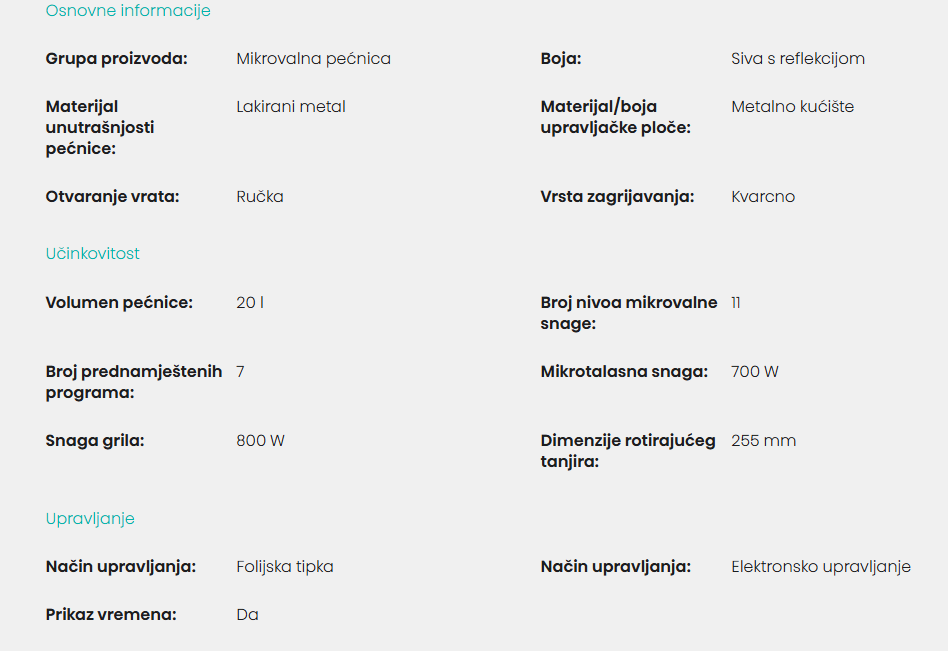Viewport: 948px width, 651px height.
Task: Select the Volumen pećnice label
Action: pyautogui.click(x=119, y=302)
